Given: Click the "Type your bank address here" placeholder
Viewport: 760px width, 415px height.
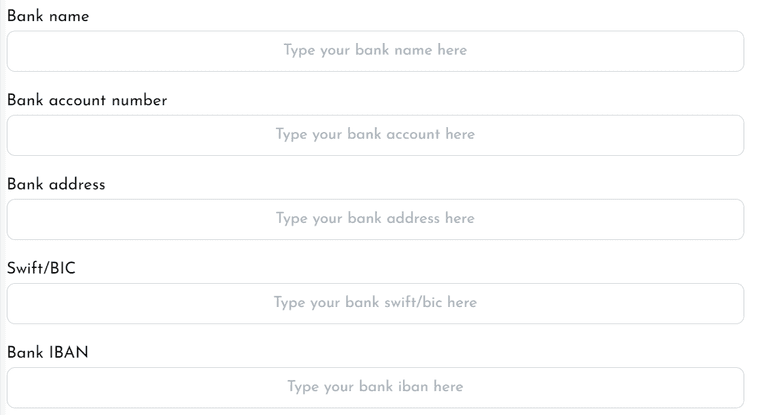Looking at the screenshot, I should pyautogui.click(x=375, y=218).
